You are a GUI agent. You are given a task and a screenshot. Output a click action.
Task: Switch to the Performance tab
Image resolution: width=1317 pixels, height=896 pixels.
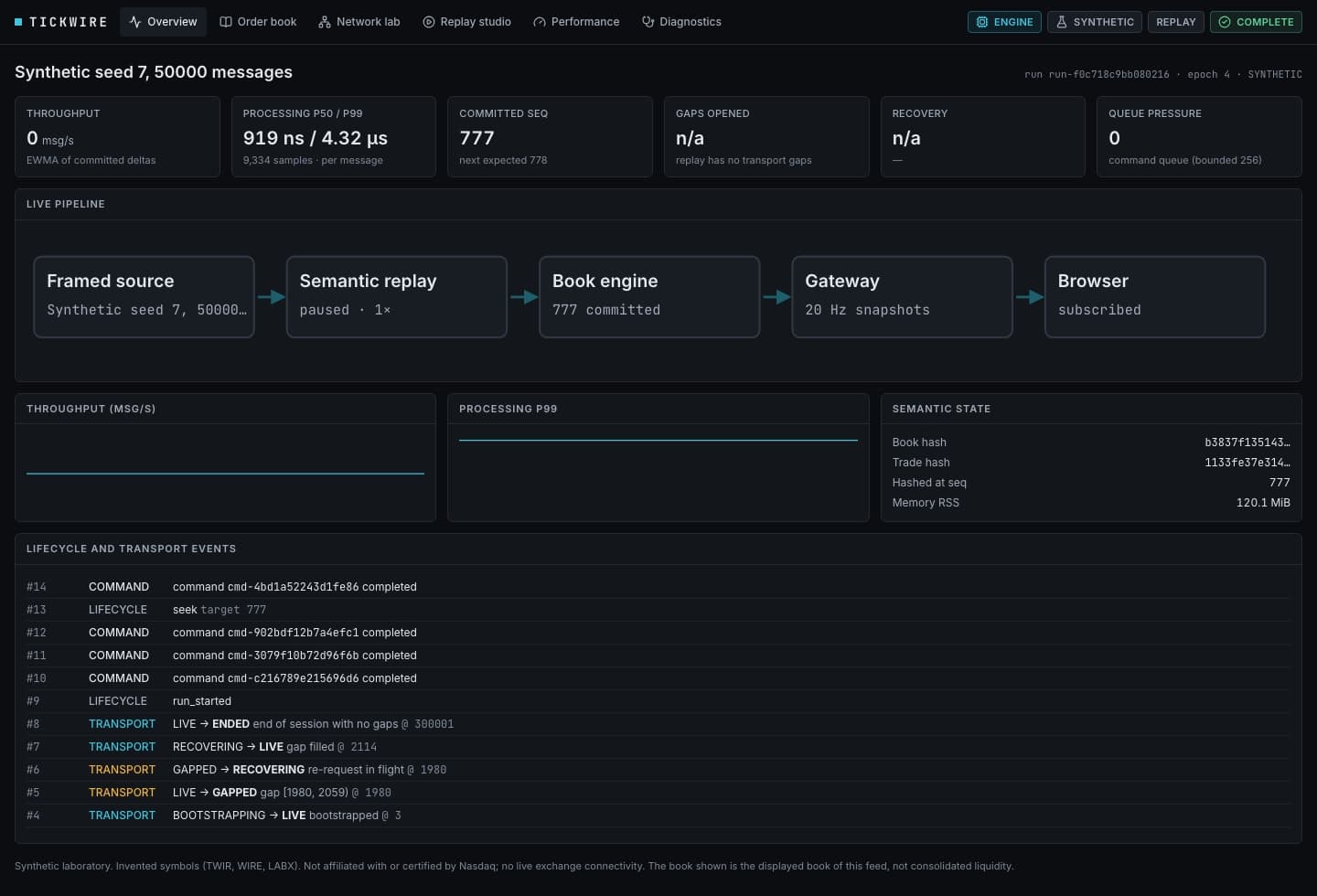(x=576, y=22)
